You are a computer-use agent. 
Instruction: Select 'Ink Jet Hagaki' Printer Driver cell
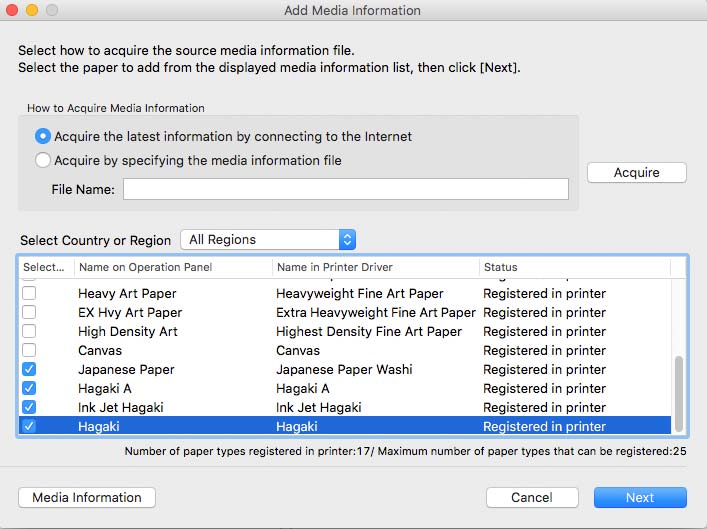pos(319,407)
